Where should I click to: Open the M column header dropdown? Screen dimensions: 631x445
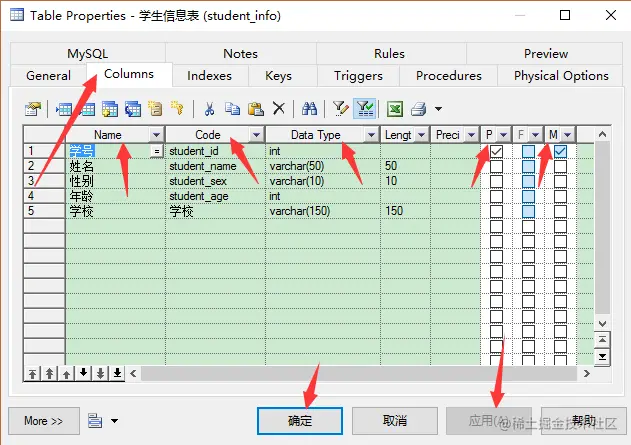(x=567, y=135)
